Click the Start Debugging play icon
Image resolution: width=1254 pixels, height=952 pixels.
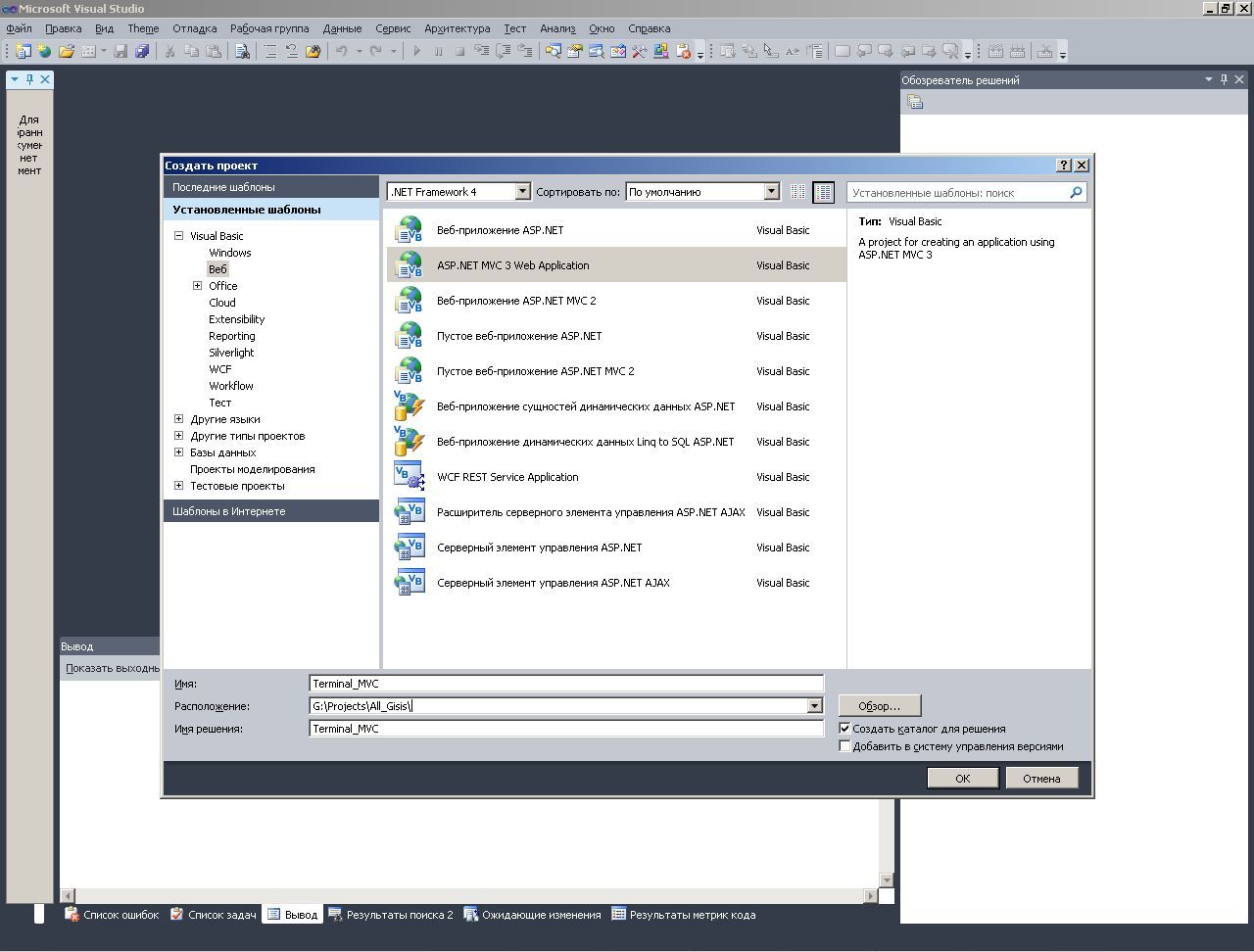tap(417, 51)
